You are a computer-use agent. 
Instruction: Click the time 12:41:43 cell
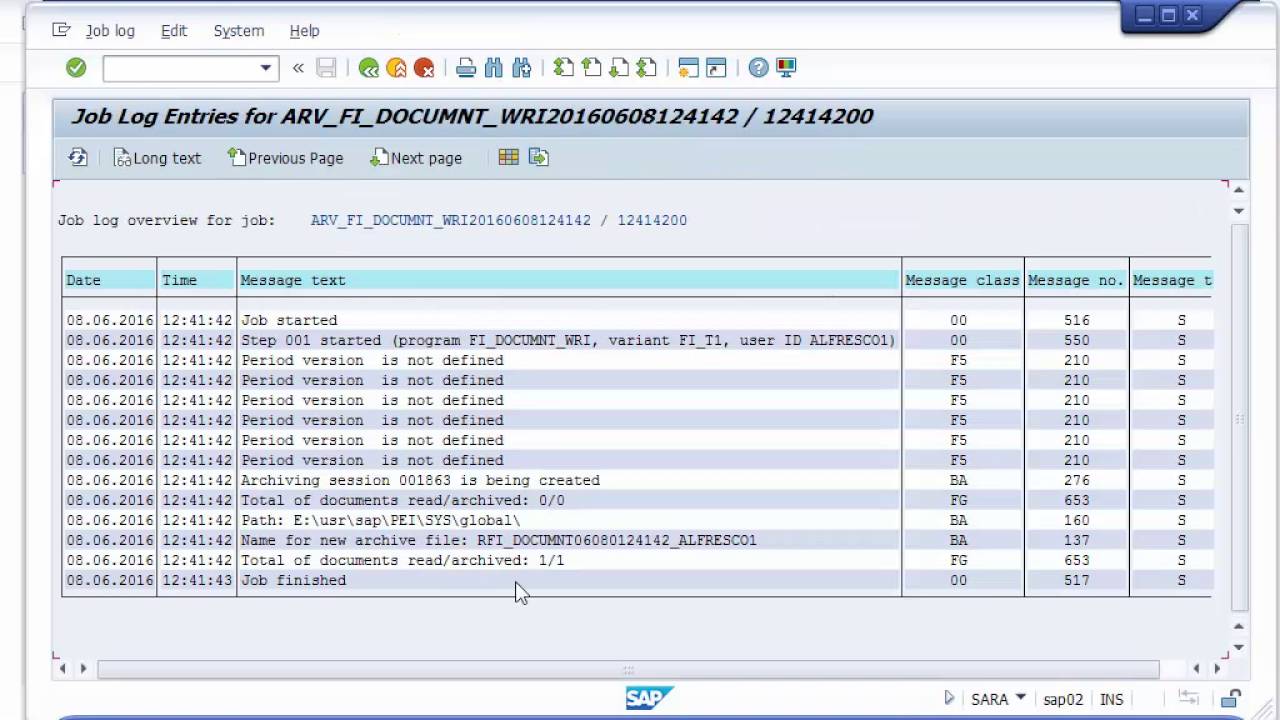pos(196,580)
